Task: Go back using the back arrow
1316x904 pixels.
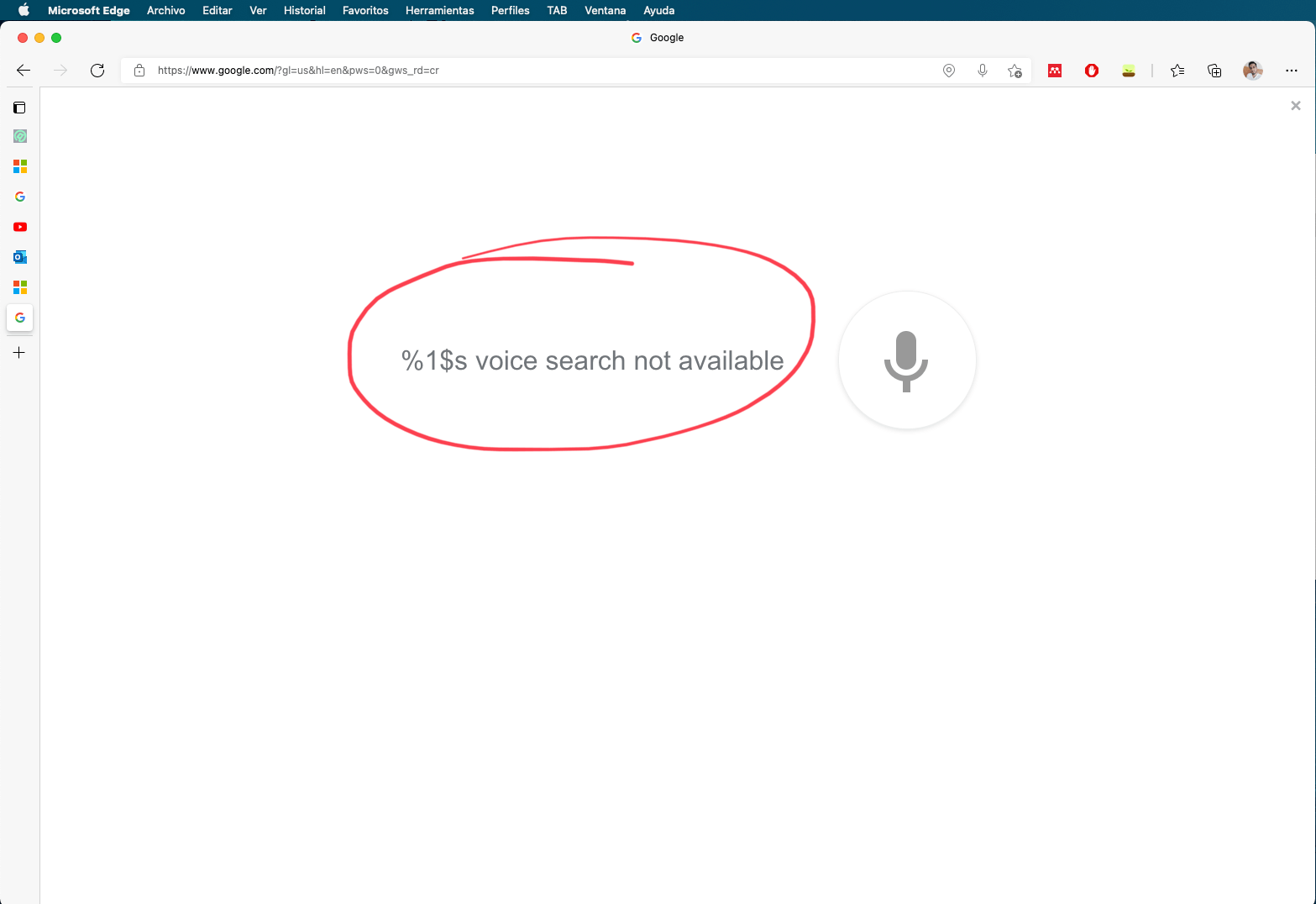Action: pyautogui.click(x=24, y=71)
